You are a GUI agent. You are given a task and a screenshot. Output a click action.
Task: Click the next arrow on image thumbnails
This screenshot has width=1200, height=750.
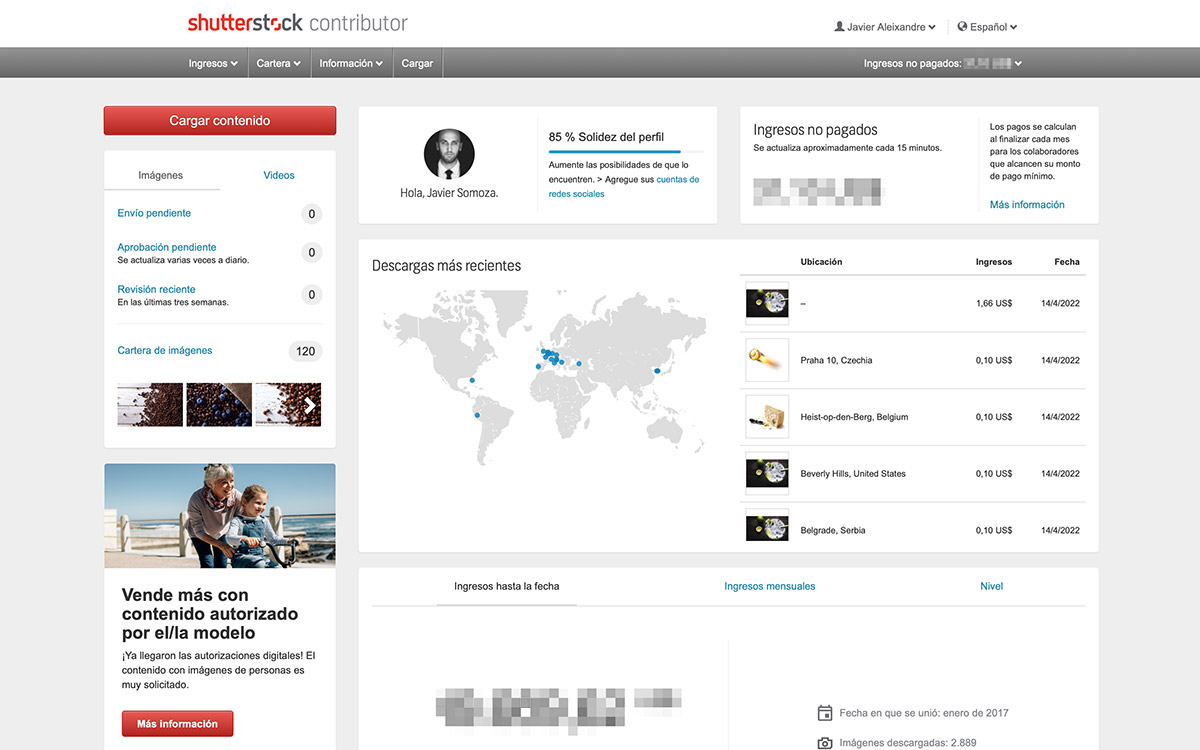pos(311,405)
